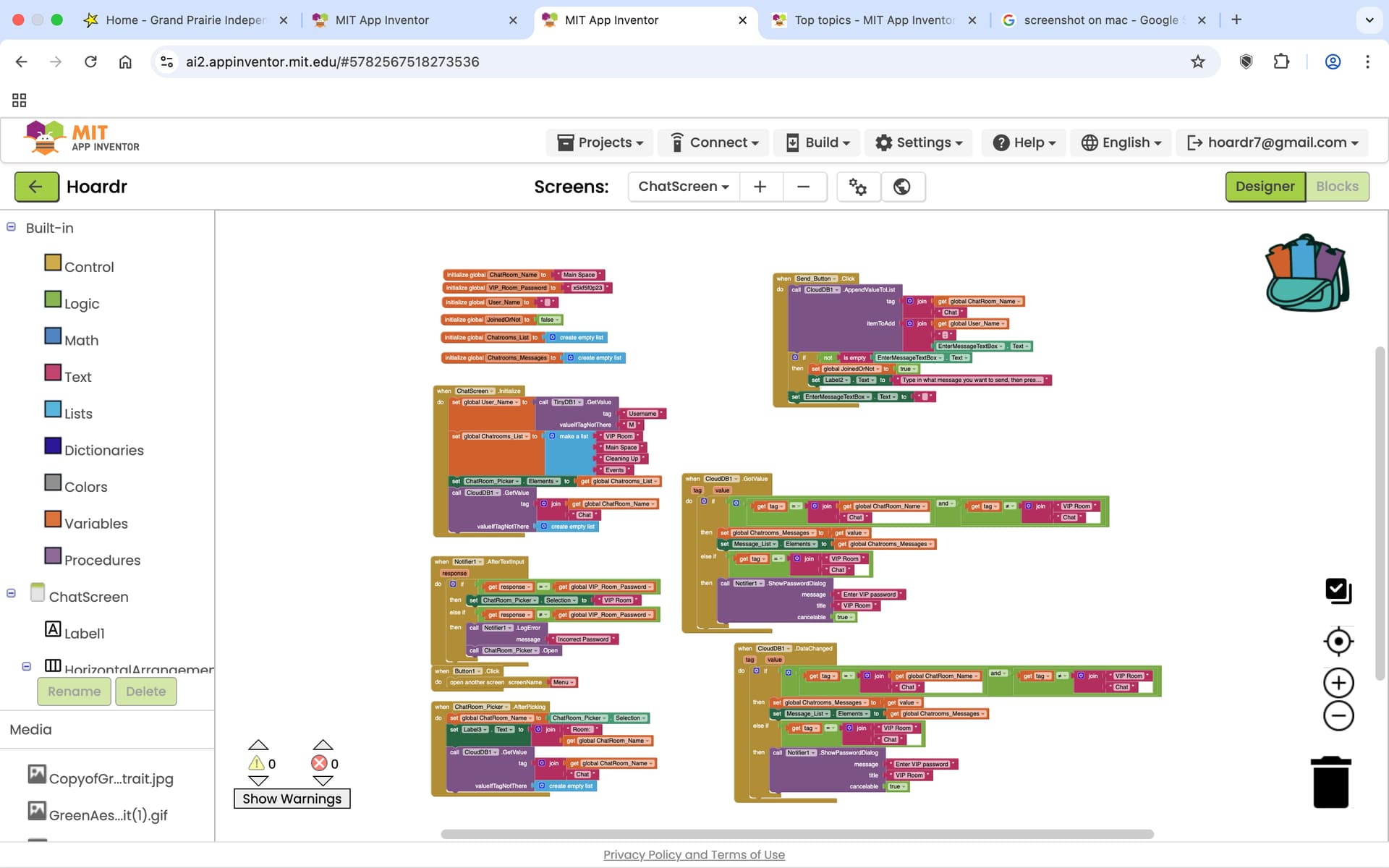Remove screen with the minus button
This screenshot has height=868, width=1389.
point(803,187)
